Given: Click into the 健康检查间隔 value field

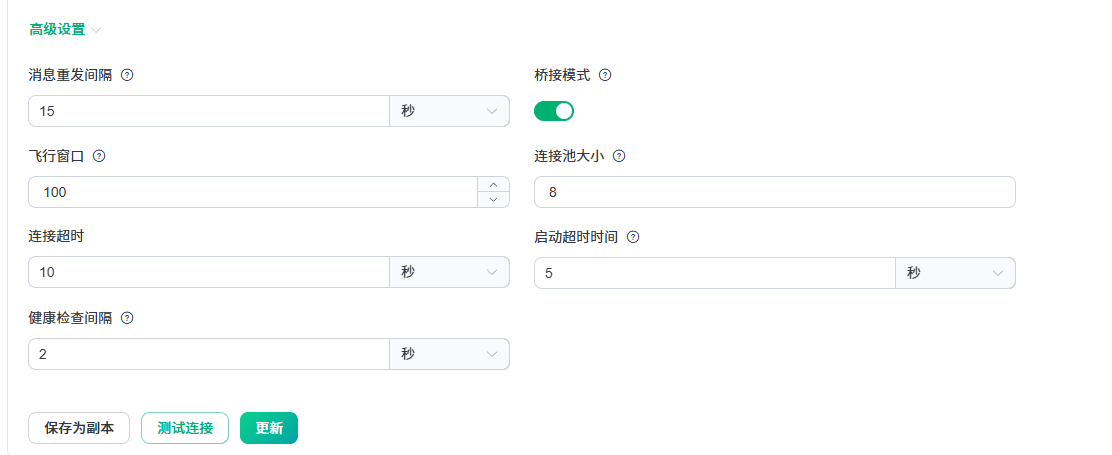Looking at the screenshot, I should (x=208, y=354).
